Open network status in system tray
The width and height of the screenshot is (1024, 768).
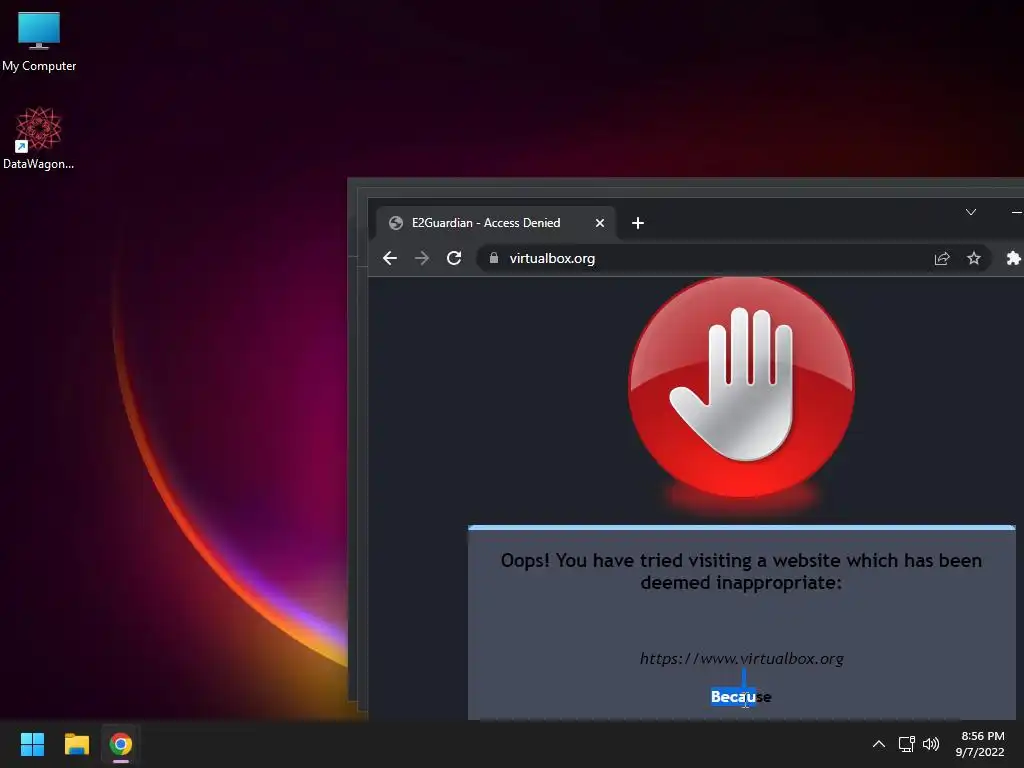906,744
